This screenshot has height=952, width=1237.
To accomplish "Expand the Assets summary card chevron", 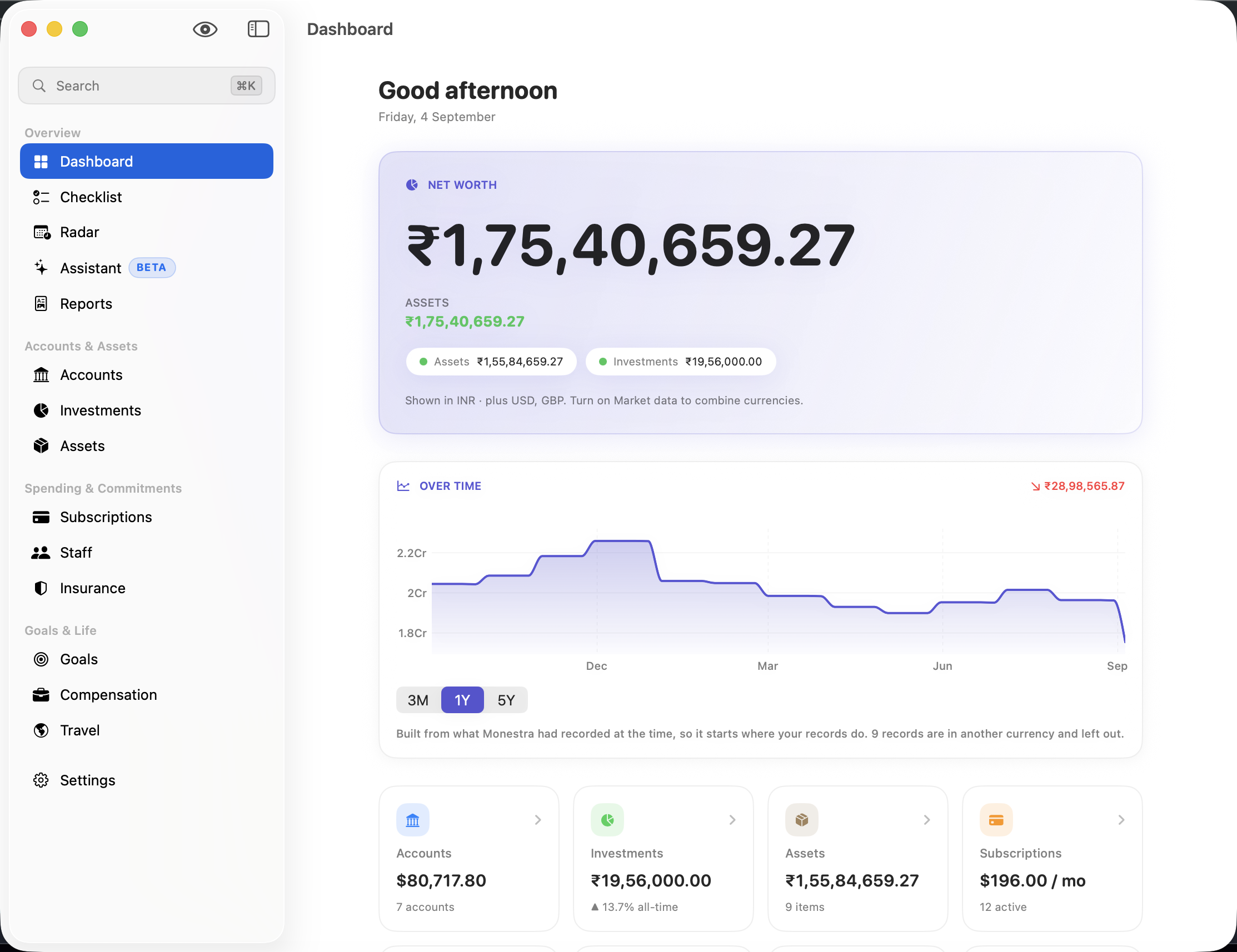I will [926, 820].
